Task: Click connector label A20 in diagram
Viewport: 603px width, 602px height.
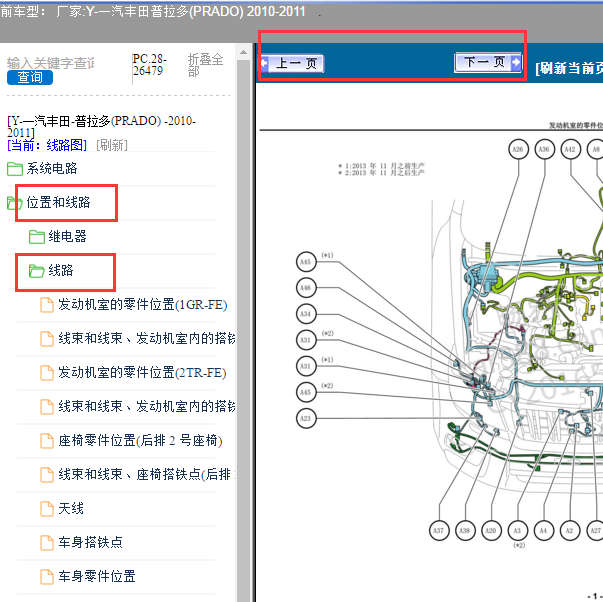Action: (491, 531)
